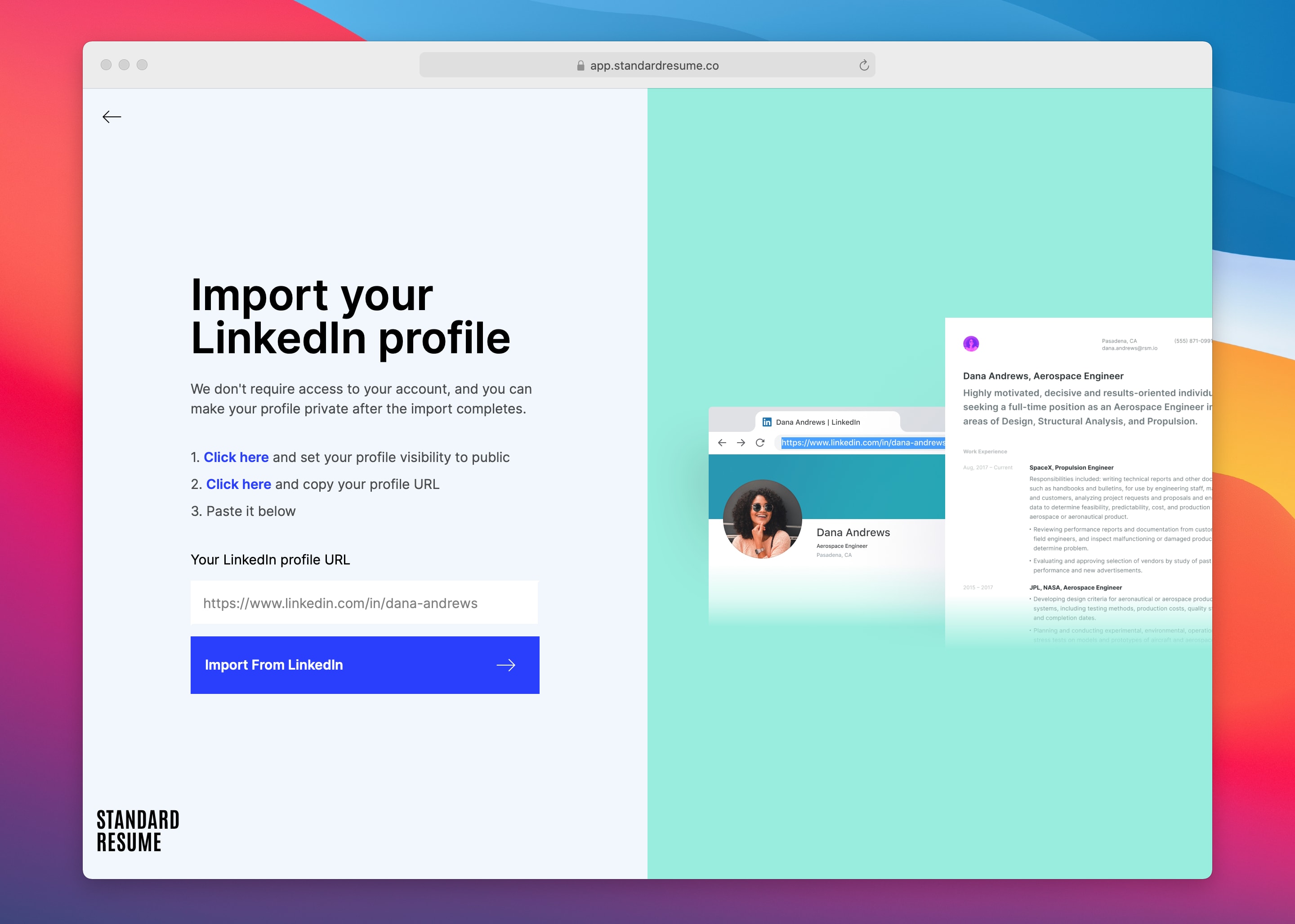Click dana.andrews@rsm.io email on resume

click(1130, 348)
